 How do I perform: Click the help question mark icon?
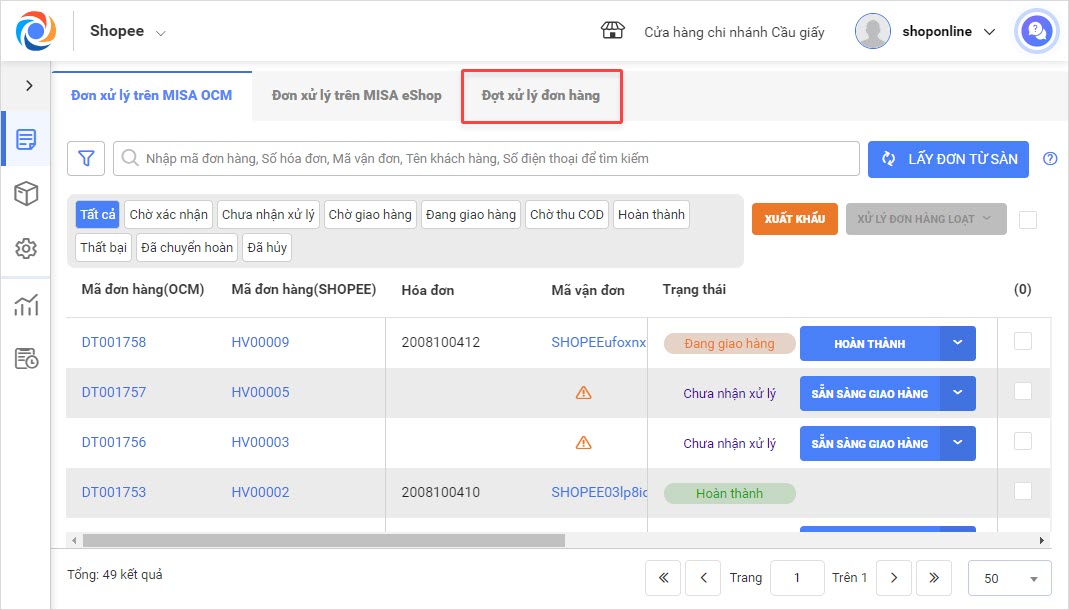(1050, 159)
